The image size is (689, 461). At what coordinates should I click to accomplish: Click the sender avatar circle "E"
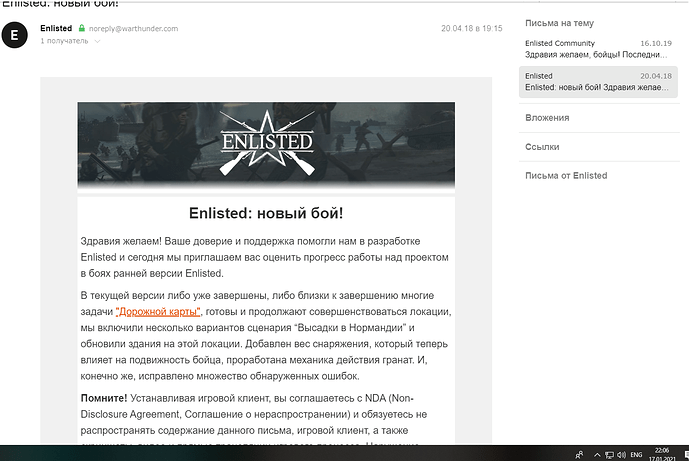[x=14, y=35]
